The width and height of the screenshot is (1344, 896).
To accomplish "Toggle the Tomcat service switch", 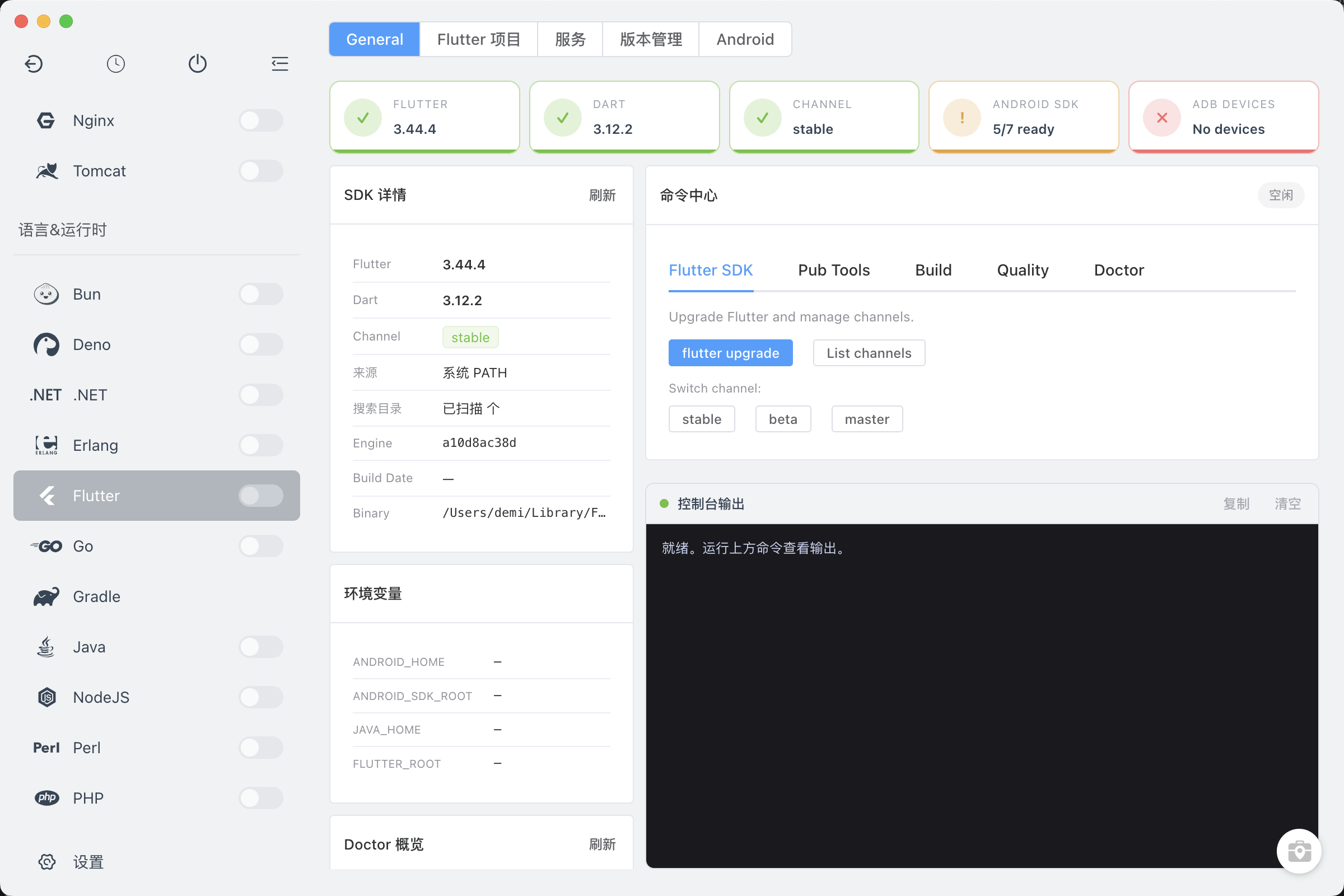I will [261, 171].
